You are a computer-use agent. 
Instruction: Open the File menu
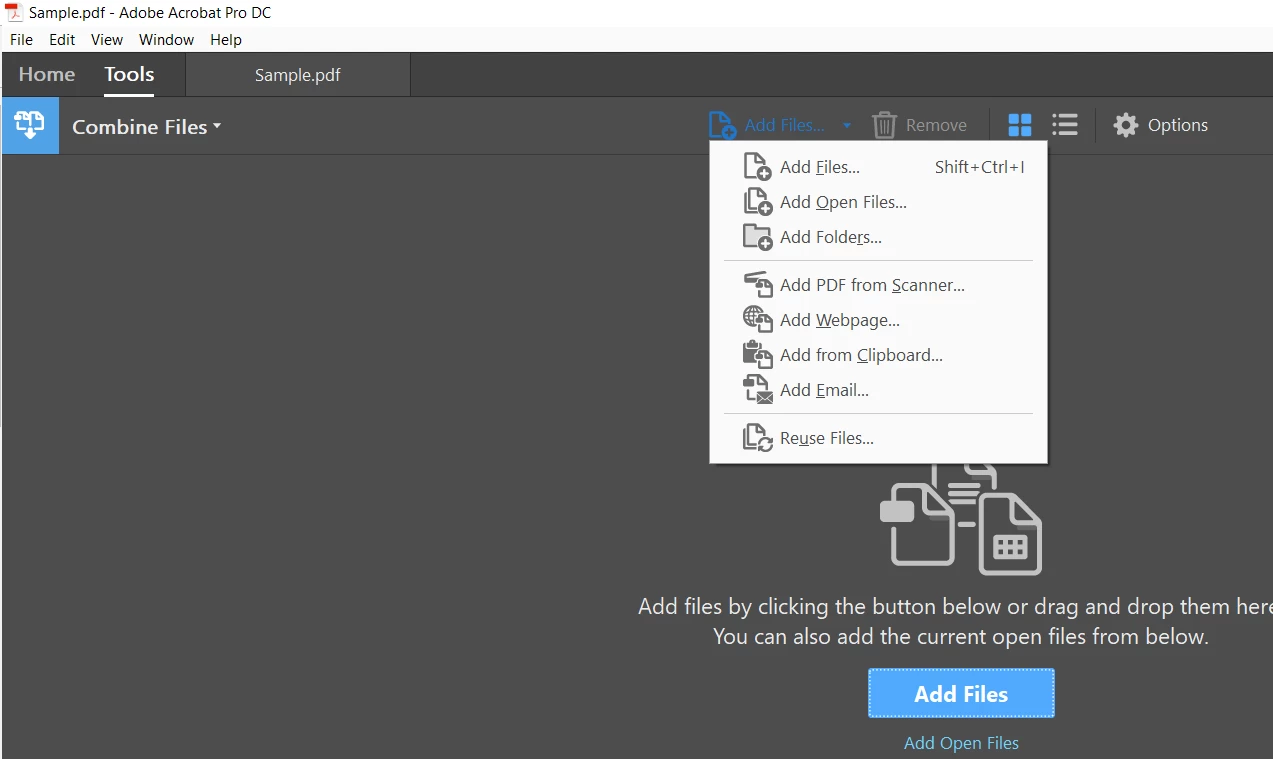coord(21,40)
